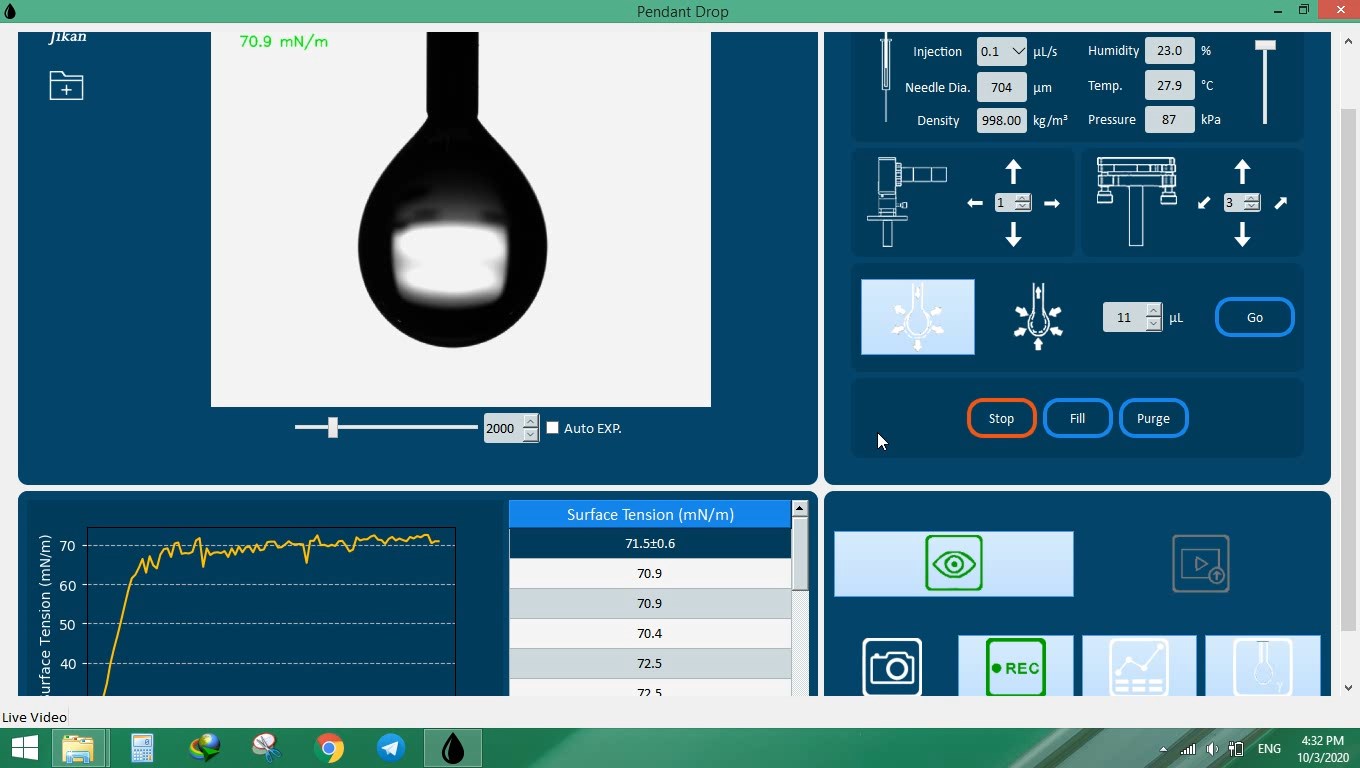Click the exposure value field showing 2000
Viewport: 1360px width, 768px height.
pyautogui.click(x=503, y=428)
